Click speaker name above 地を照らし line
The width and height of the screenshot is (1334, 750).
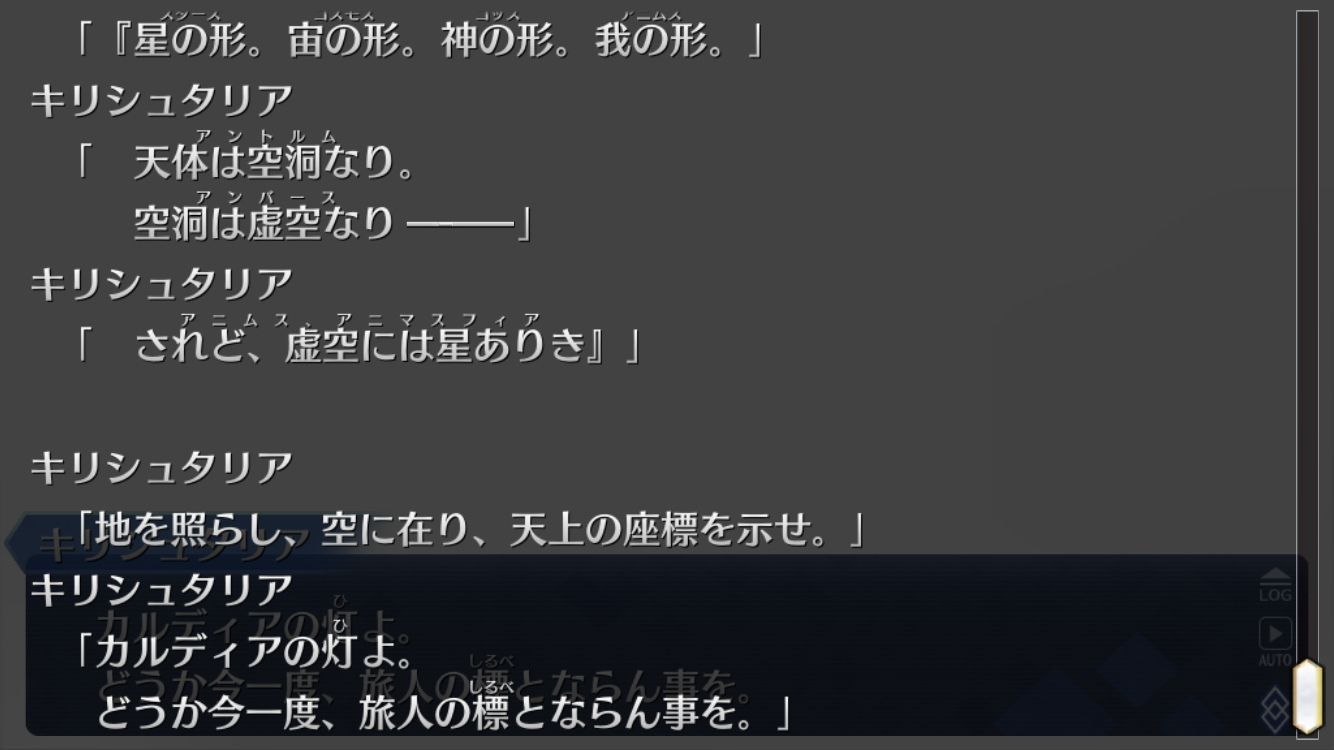point(161,468)
